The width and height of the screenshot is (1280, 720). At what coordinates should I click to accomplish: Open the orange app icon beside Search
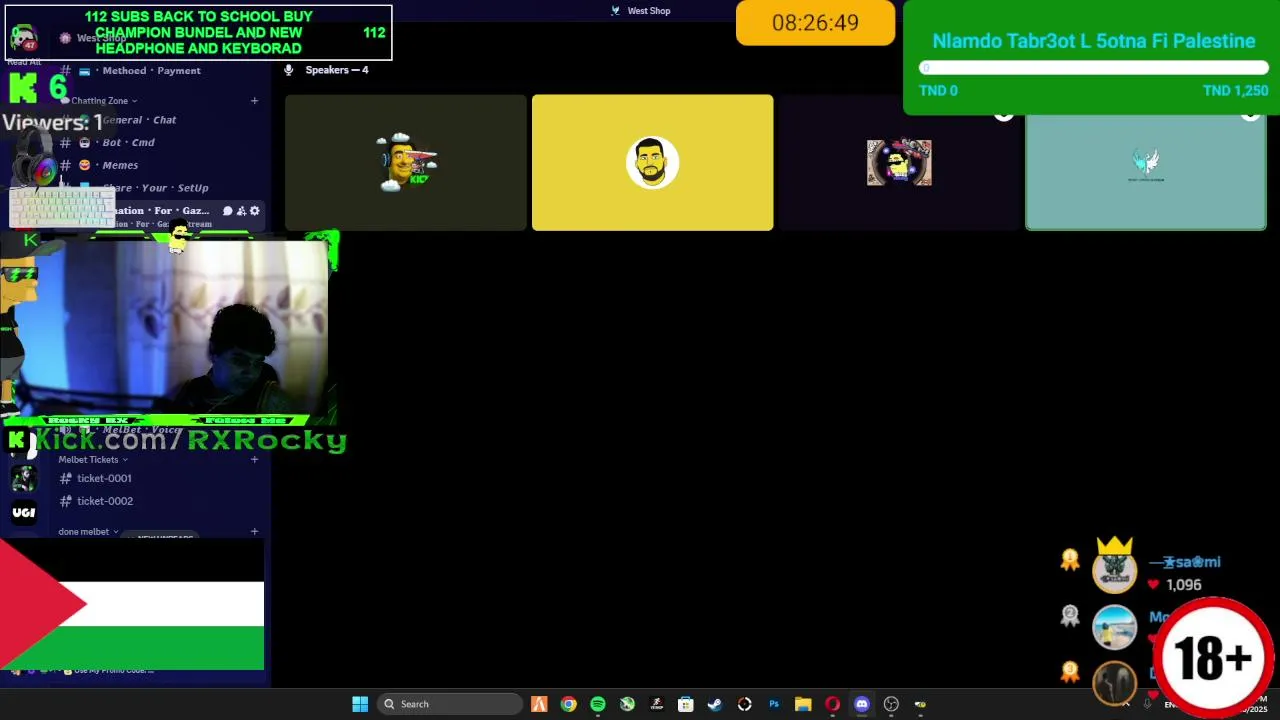coord(539,704)
